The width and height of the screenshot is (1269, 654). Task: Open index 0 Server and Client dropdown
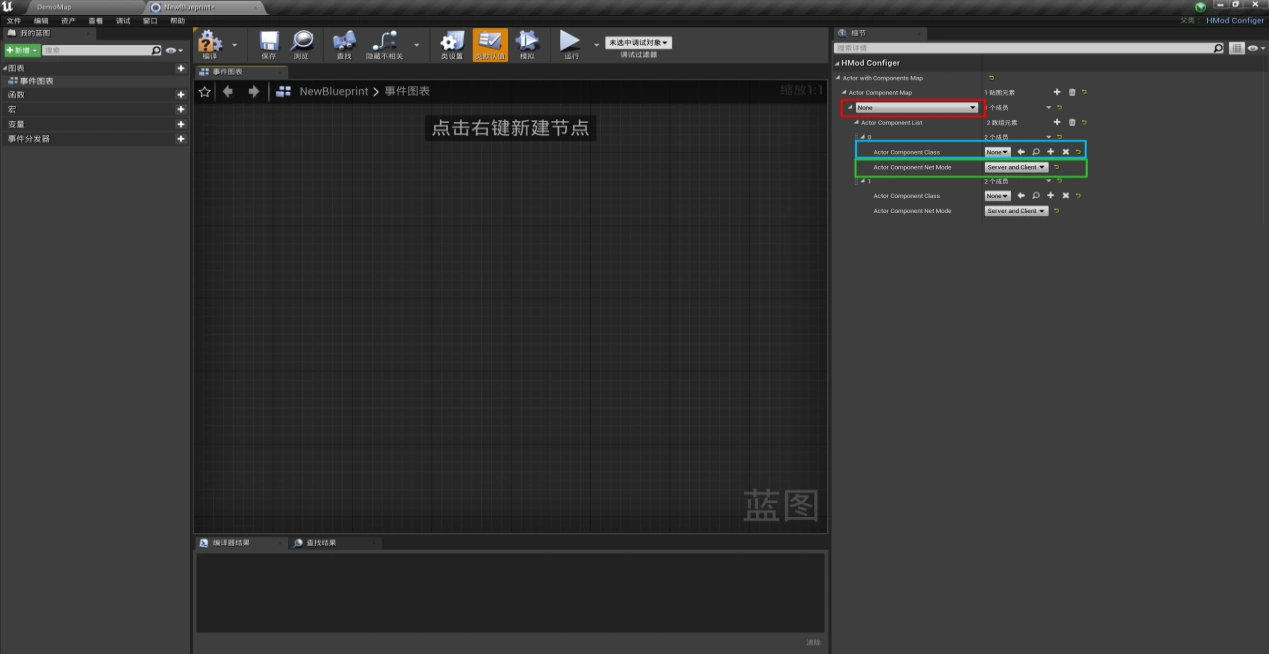pyautogui.click(x=1016, y=167)
